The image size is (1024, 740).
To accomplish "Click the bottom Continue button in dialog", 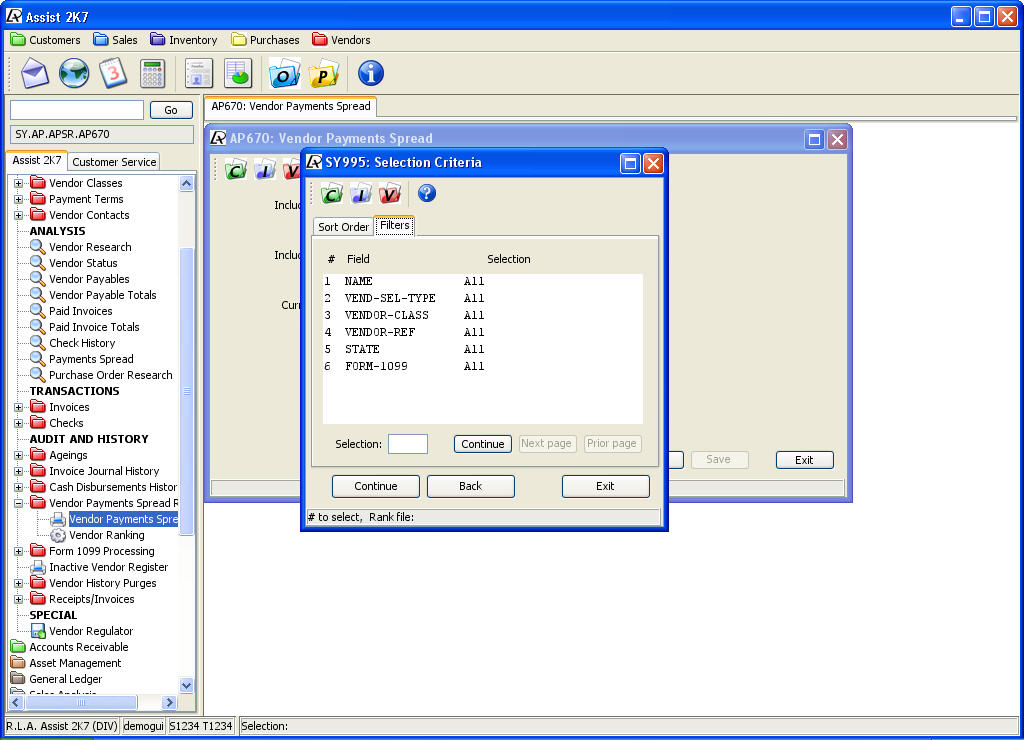I will (376, 486).
